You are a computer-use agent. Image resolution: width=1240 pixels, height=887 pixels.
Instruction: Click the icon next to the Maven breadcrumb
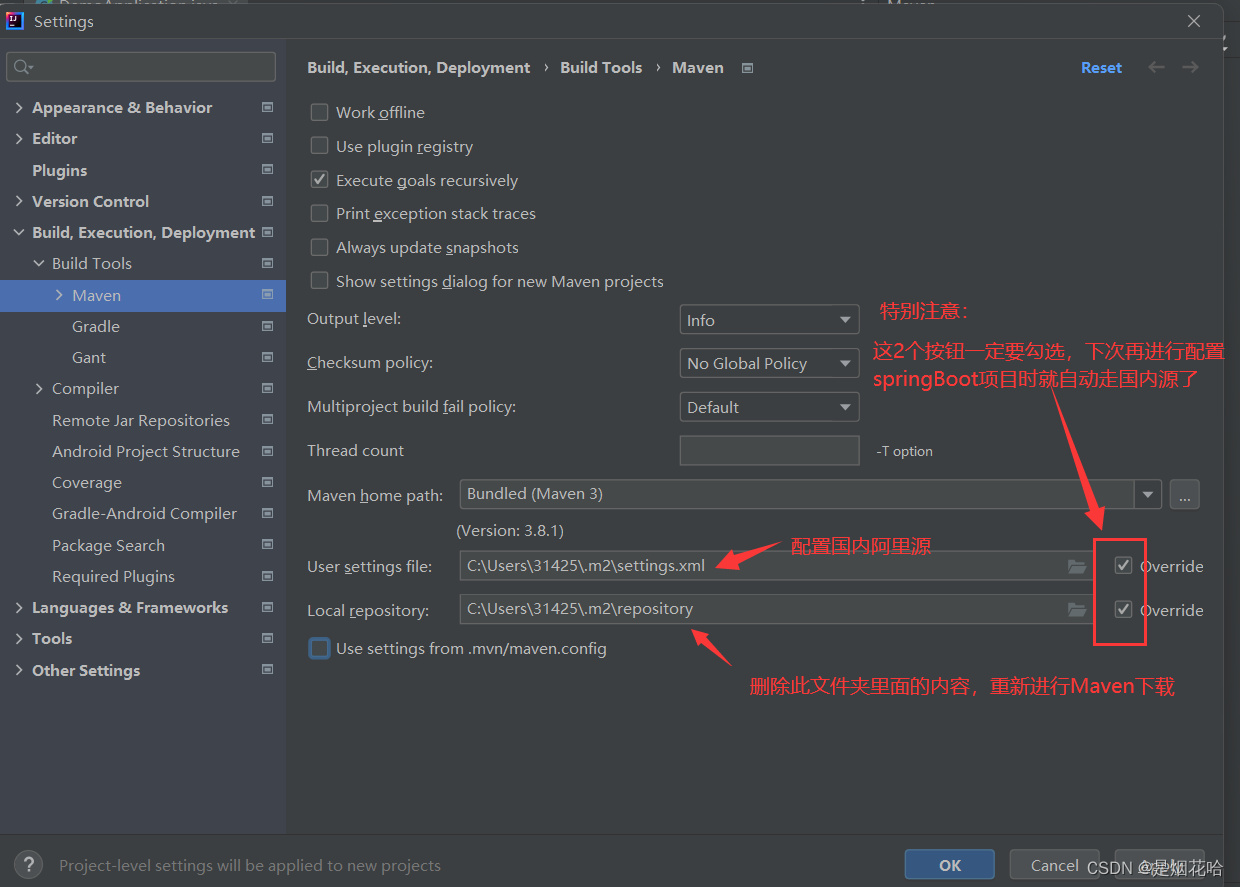(x=747, y=68)
